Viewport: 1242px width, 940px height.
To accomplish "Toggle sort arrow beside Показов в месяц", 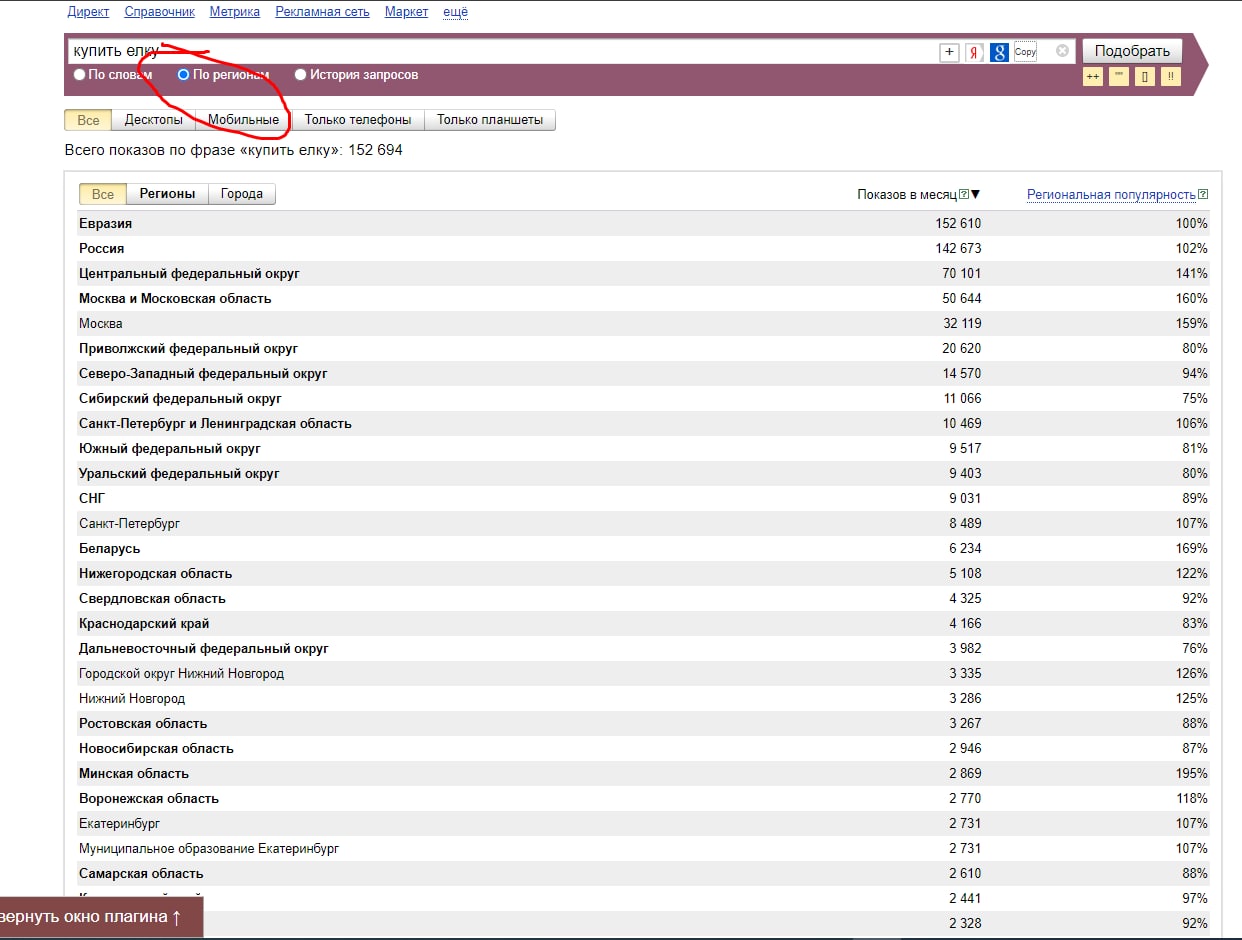I will [x=976, y=194].
